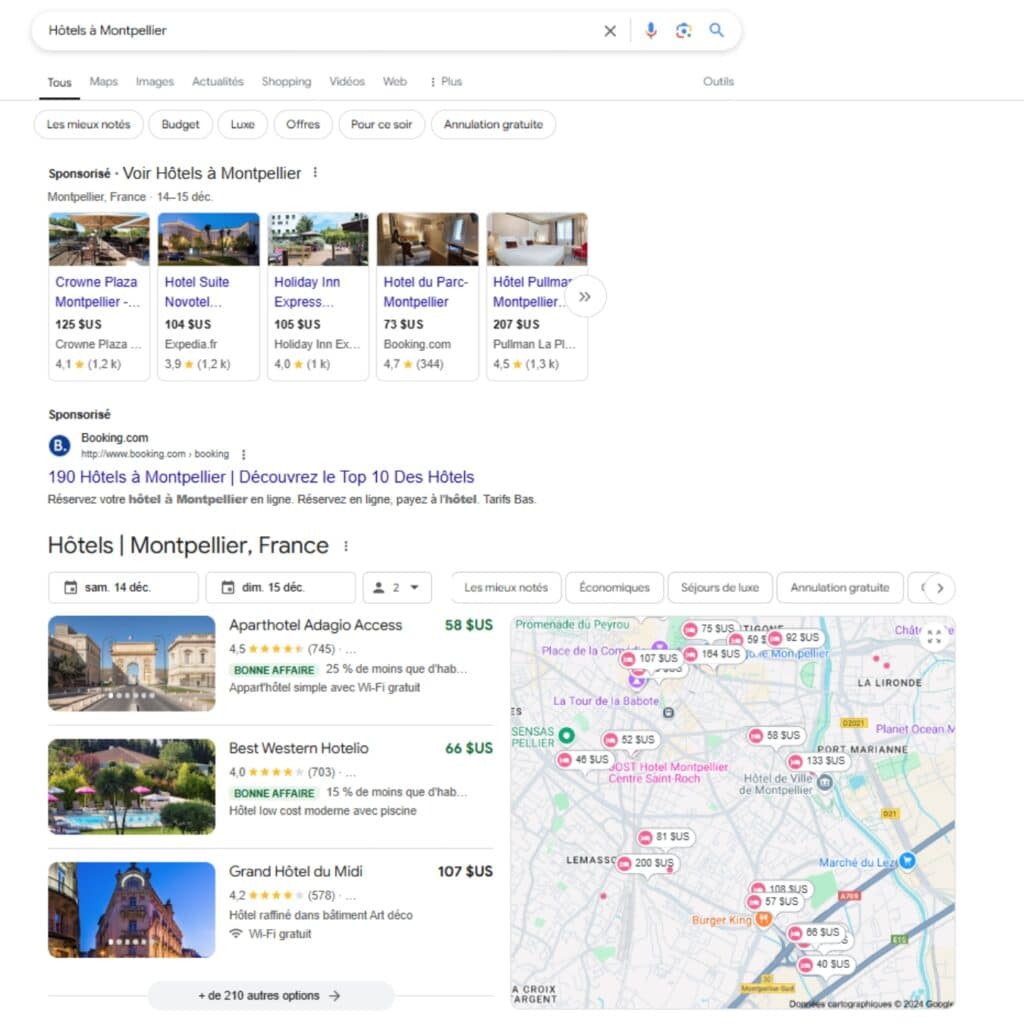Image resolution: width=1024 pixels, height=1024 pixels.
Task: Open Google Lens image search icon
Action: click(683, 30)
